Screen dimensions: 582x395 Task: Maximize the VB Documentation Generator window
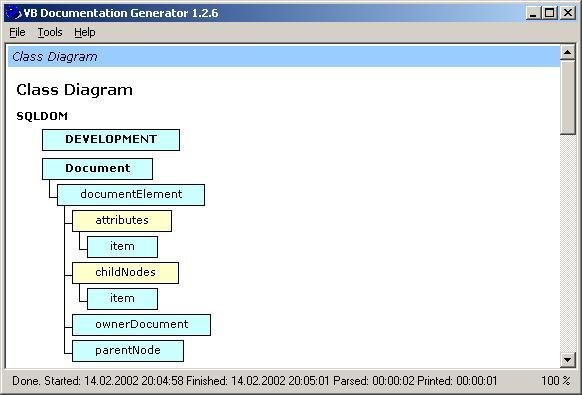(549, 13)
